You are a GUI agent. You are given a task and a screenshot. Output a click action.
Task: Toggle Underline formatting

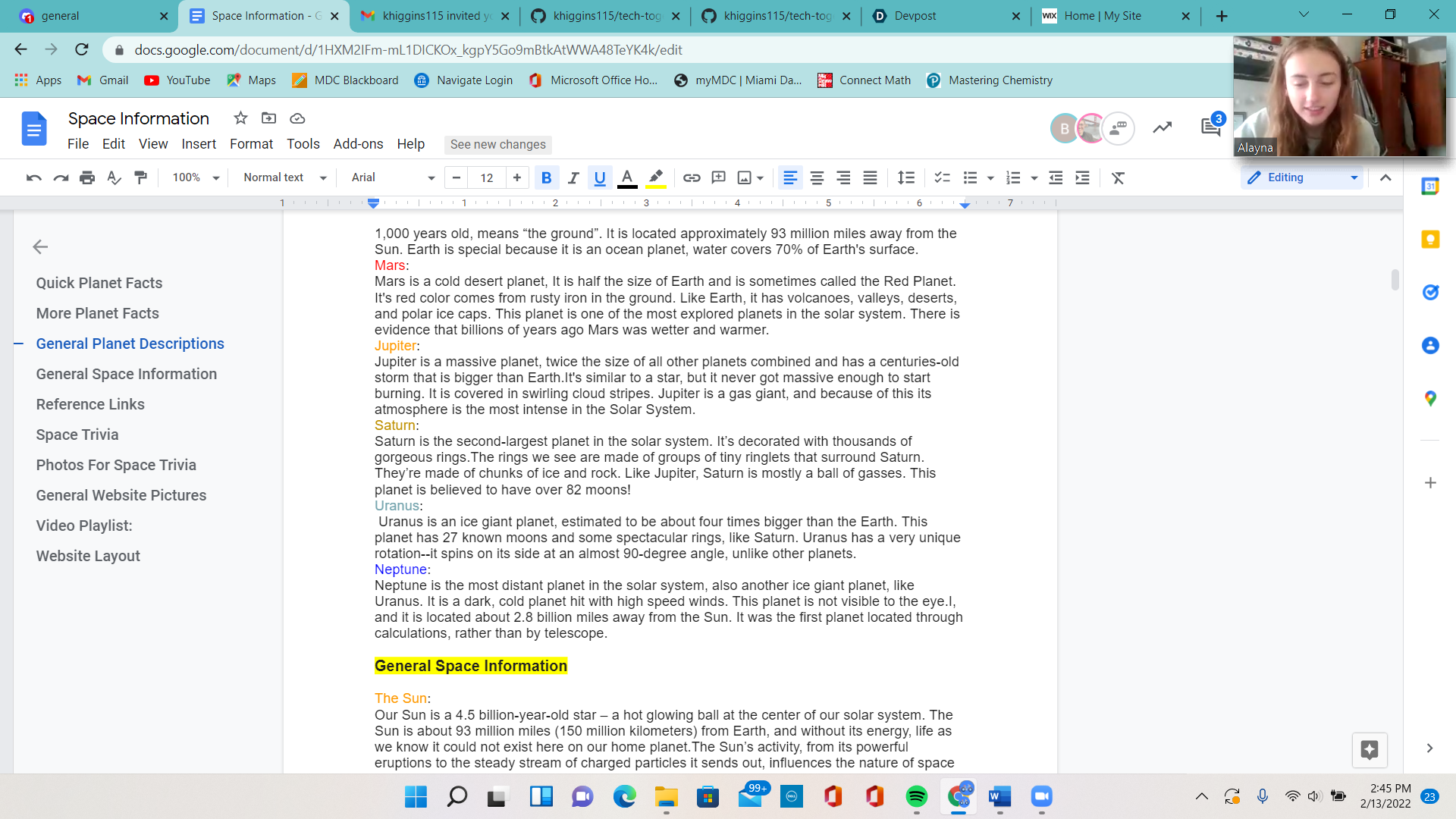(600, 177)
